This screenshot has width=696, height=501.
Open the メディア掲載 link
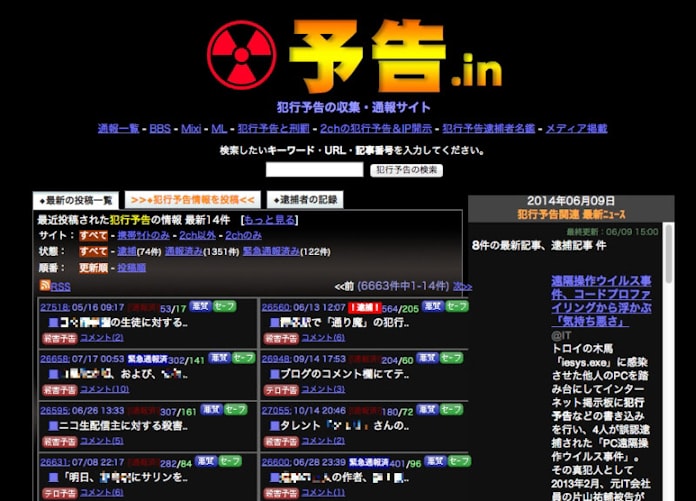576,129
